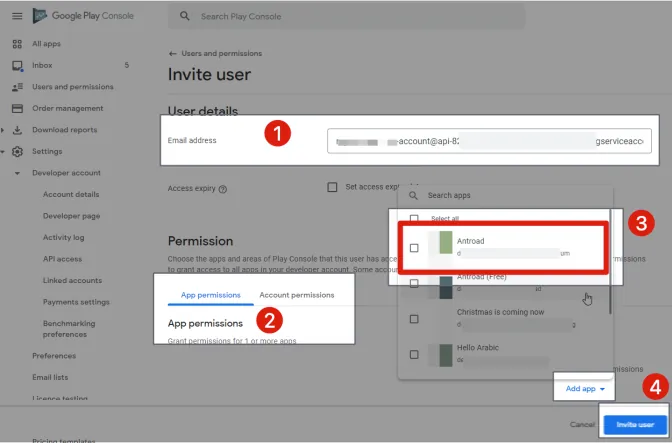Click the back arrow to Users and permissions
The image size is (672, 443).
point(173,54)
